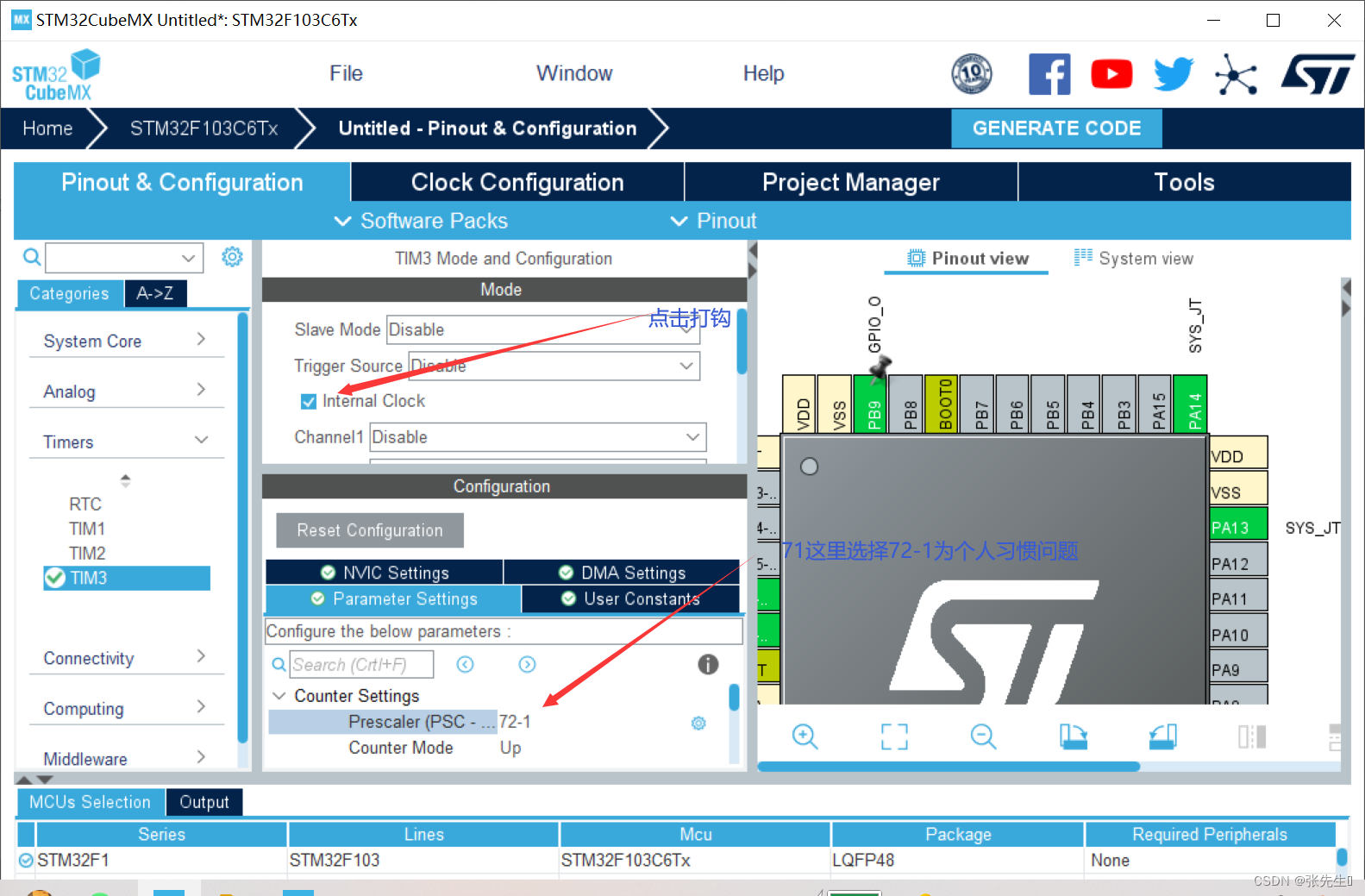Click the Mode panel vertical scrollbar
This screenshot has height=896, width=1365.
[742, 341]
